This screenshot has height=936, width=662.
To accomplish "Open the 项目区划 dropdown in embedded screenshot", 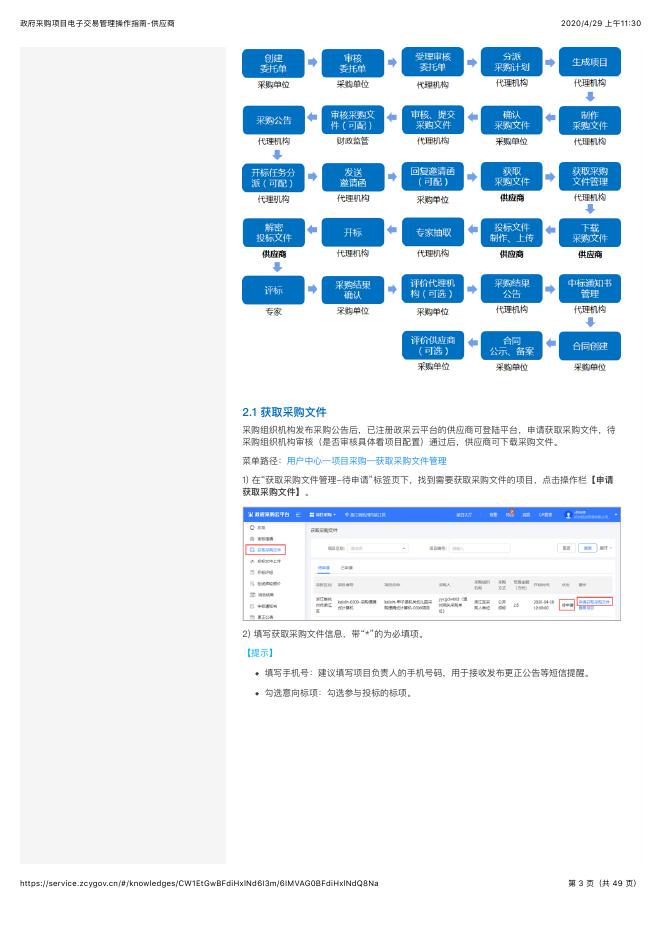I will tap(377, 547).
